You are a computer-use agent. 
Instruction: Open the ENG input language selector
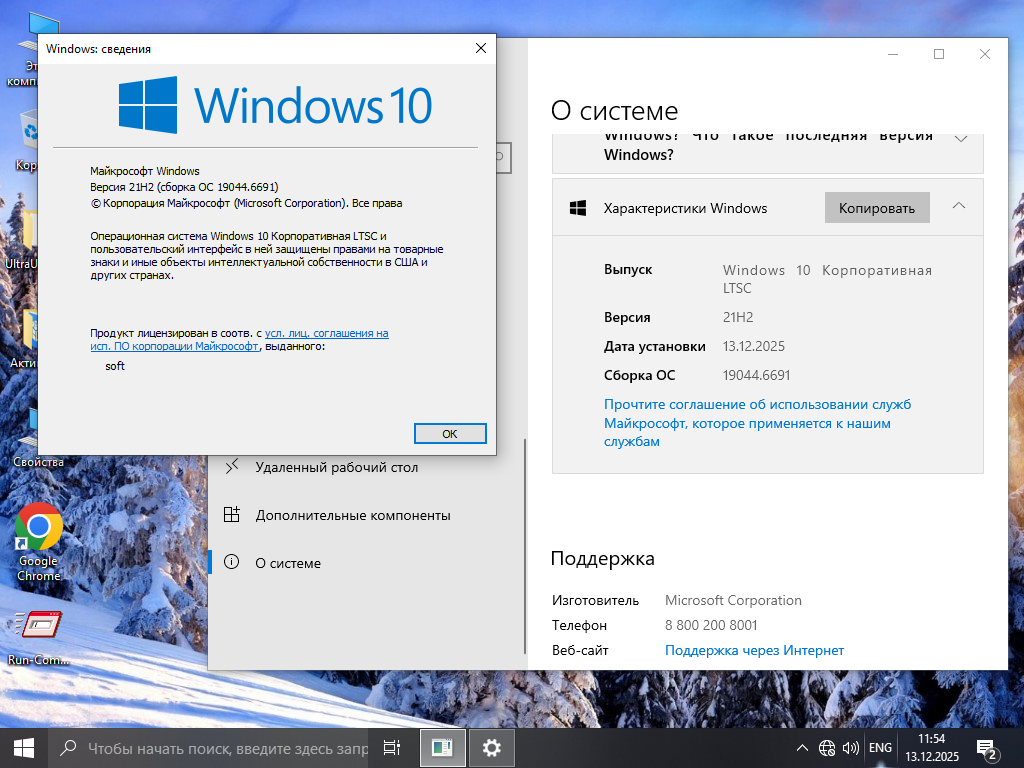[x=880, y=748]
